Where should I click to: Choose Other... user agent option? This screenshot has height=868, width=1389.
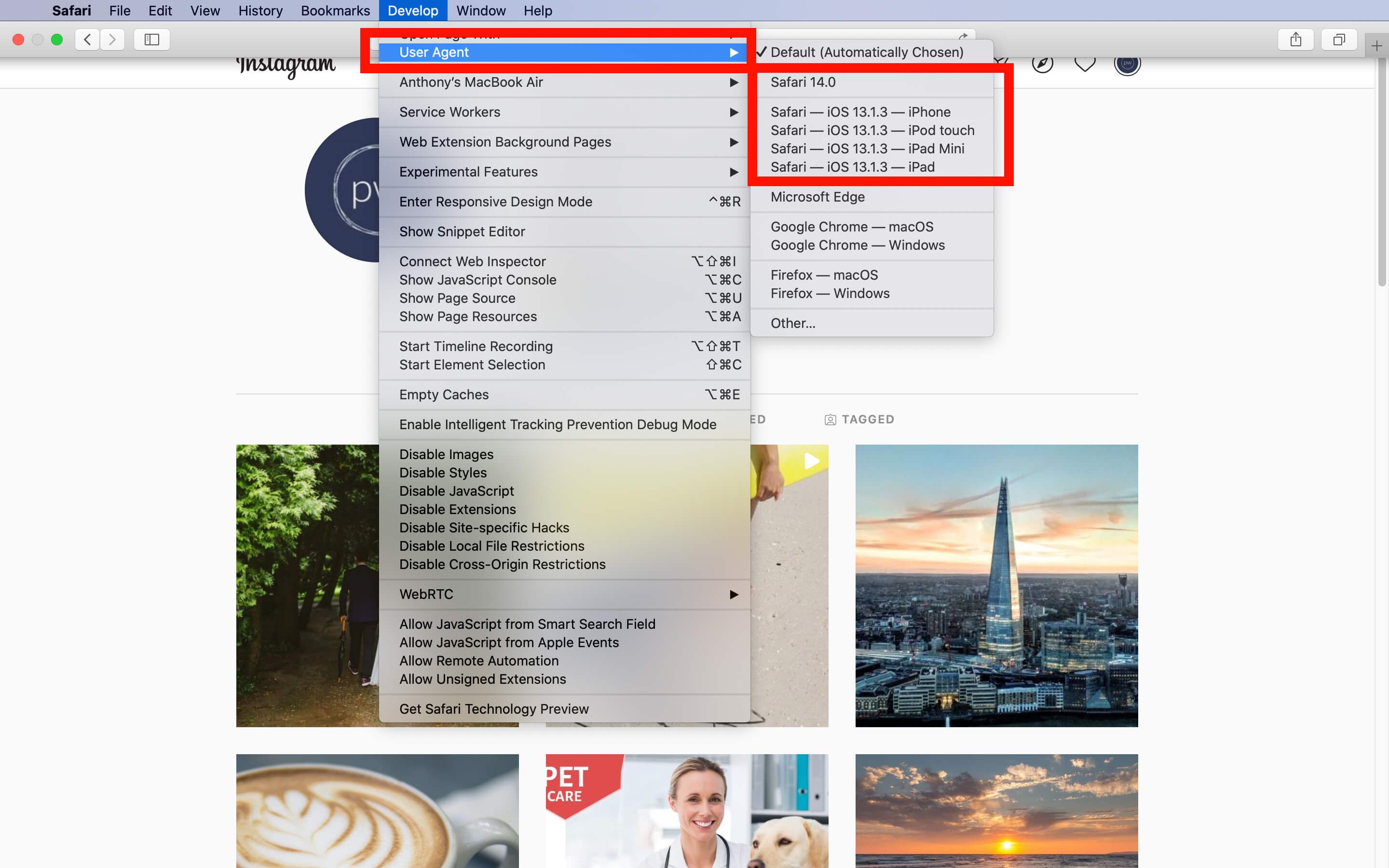coord(872,323)
